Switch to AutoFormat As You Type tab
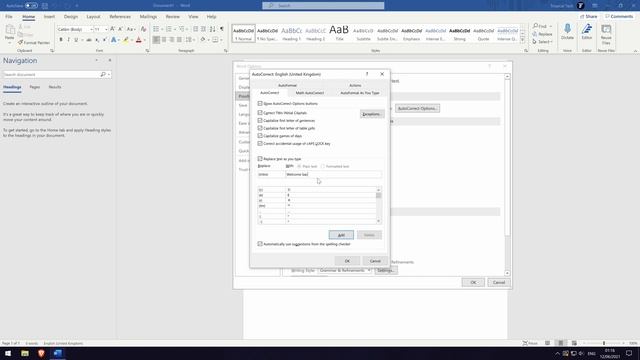This screenshot has width=640, height=360. click(x=360, y=93)
